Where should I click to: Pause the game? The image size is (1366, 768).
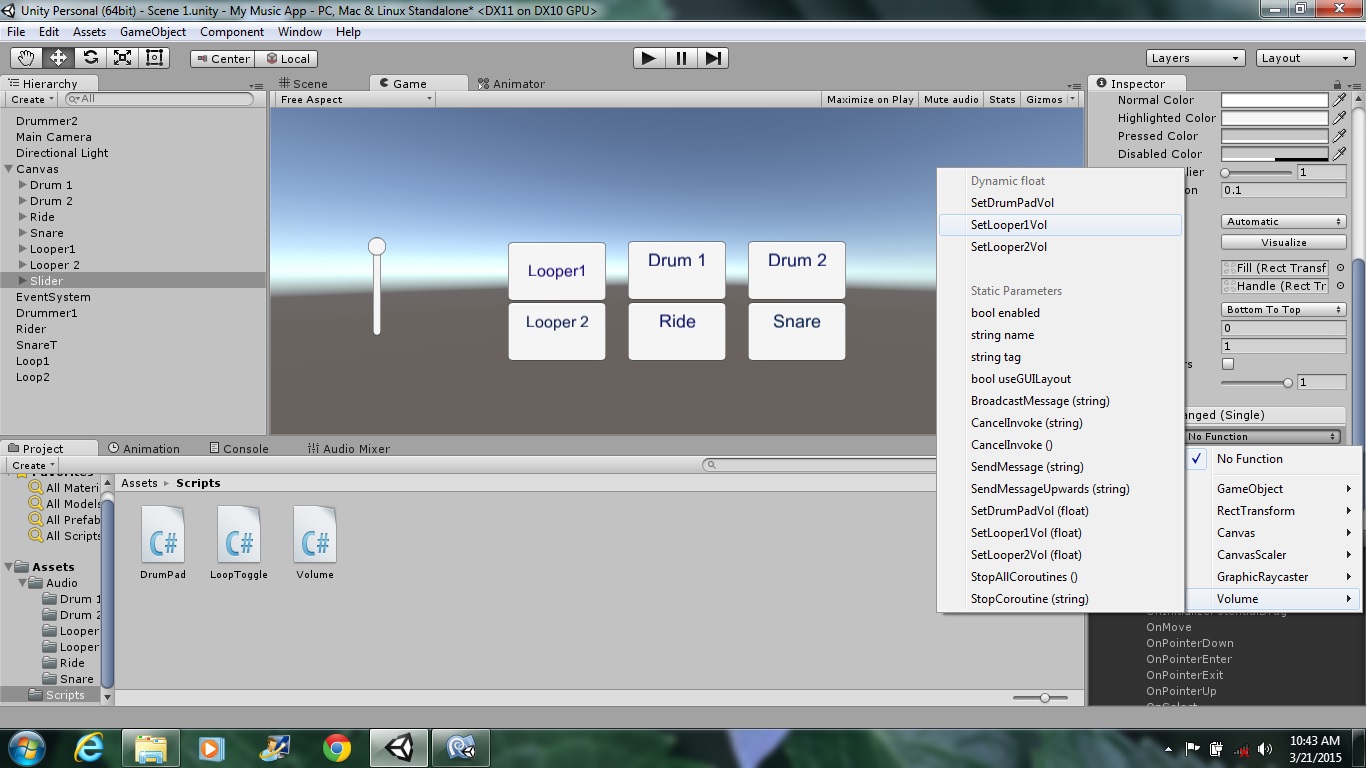(681, 58)
